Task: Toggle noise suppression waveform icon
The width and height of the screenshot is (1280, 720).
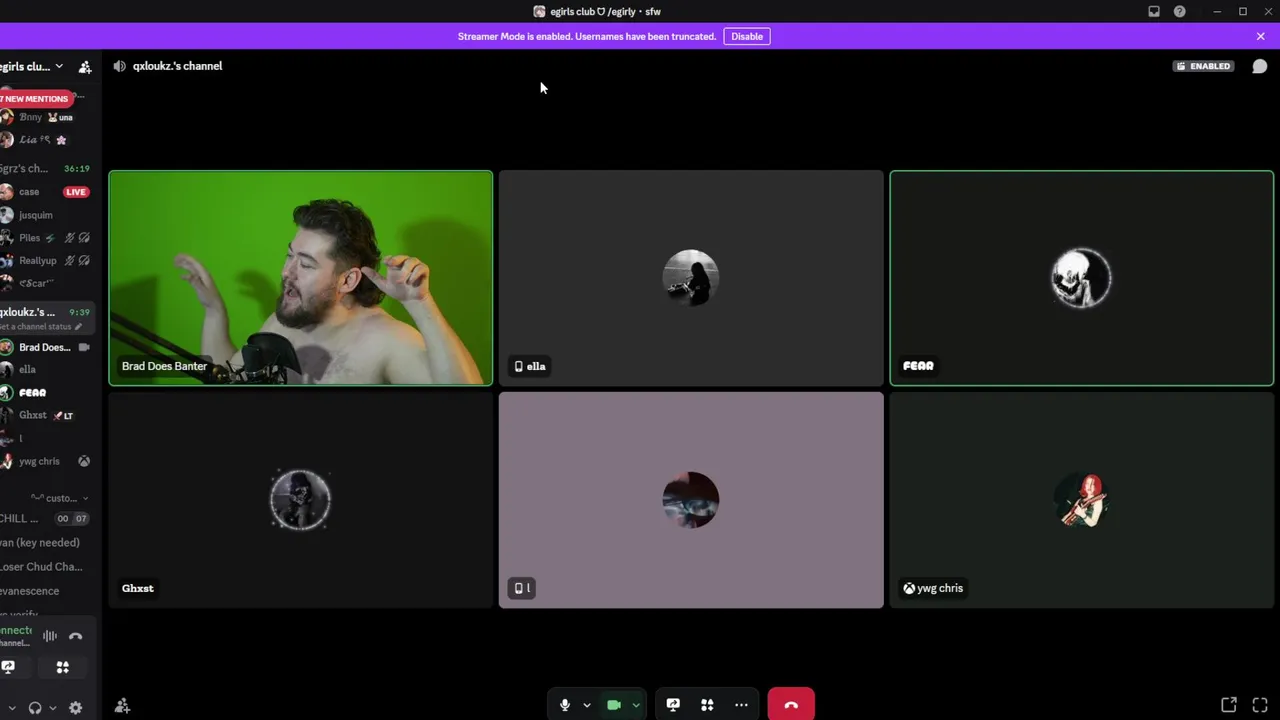Action: pyautogui.click(x=50, y=636)
